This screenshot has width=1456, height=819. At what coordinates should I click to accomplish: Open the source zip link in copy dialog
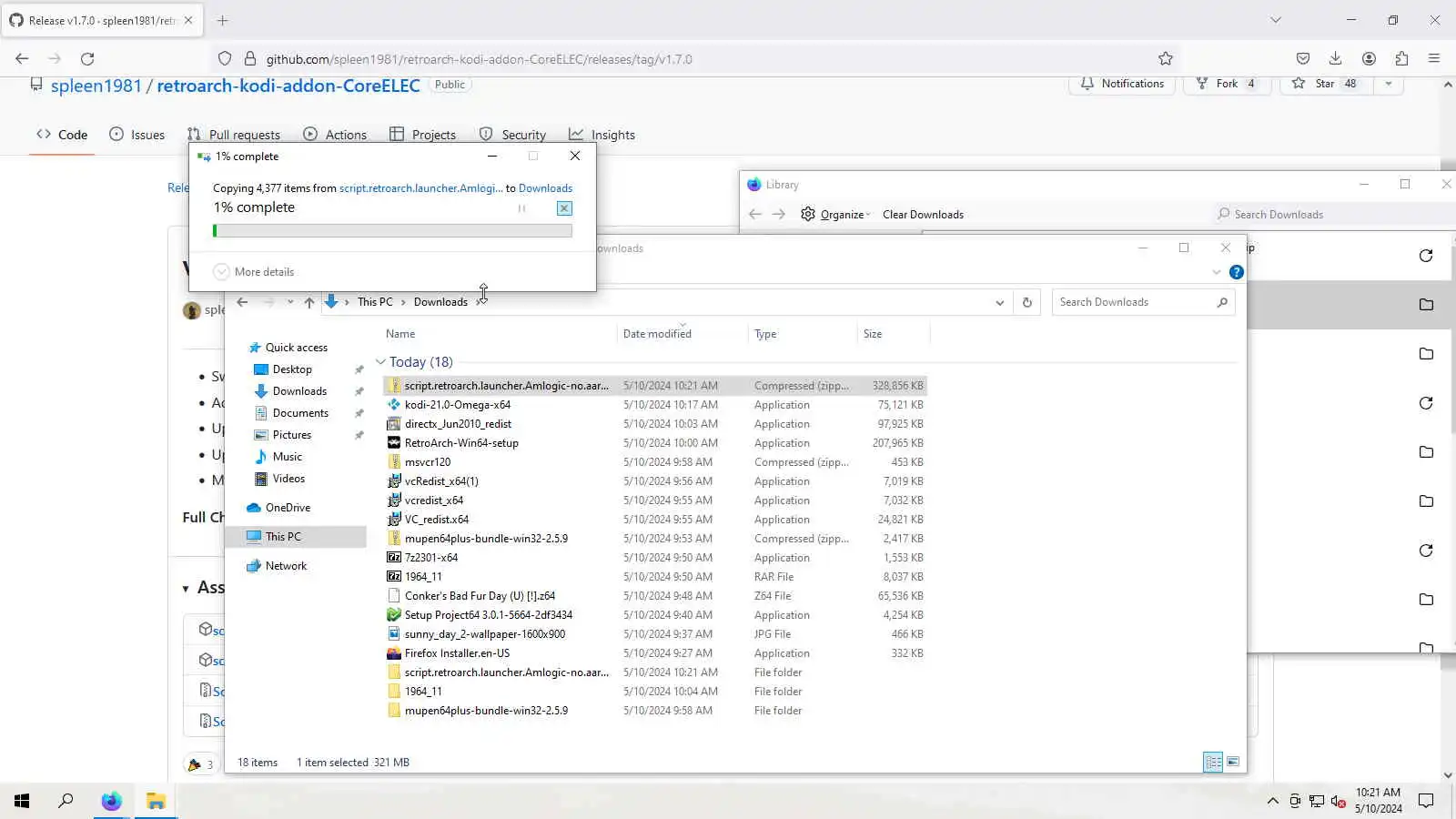(420, 188)
